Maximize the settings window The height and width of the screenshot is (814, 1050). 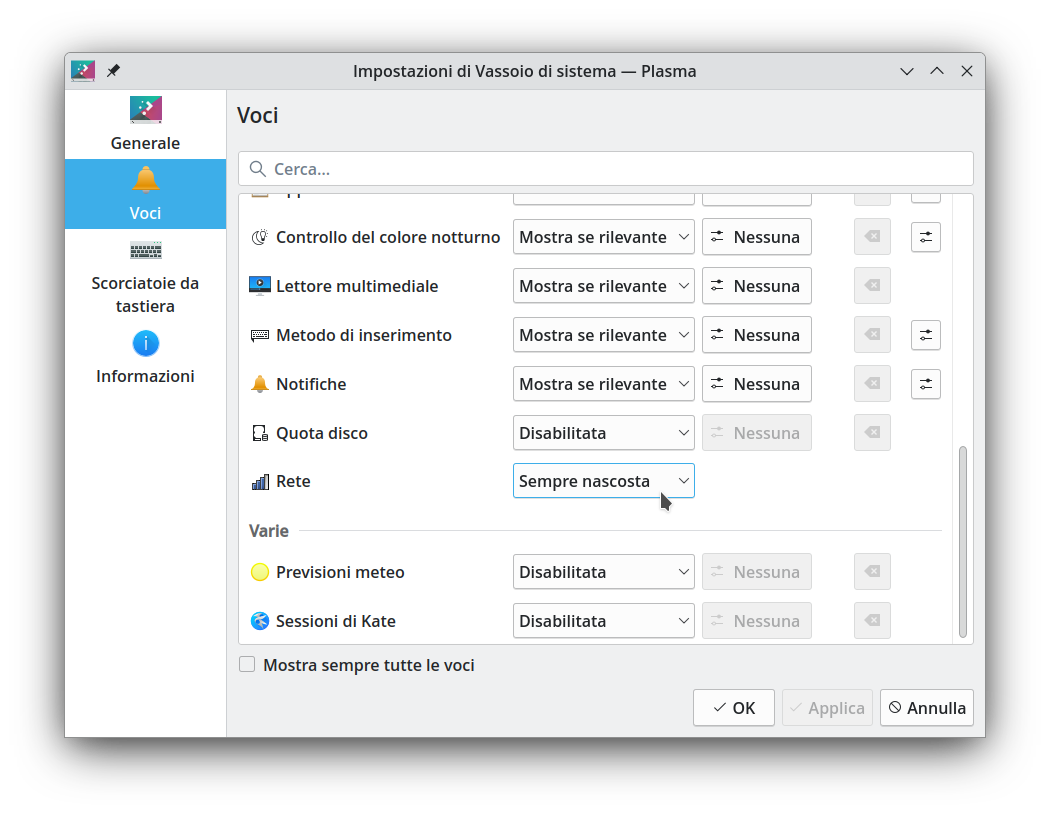[937, 71]
